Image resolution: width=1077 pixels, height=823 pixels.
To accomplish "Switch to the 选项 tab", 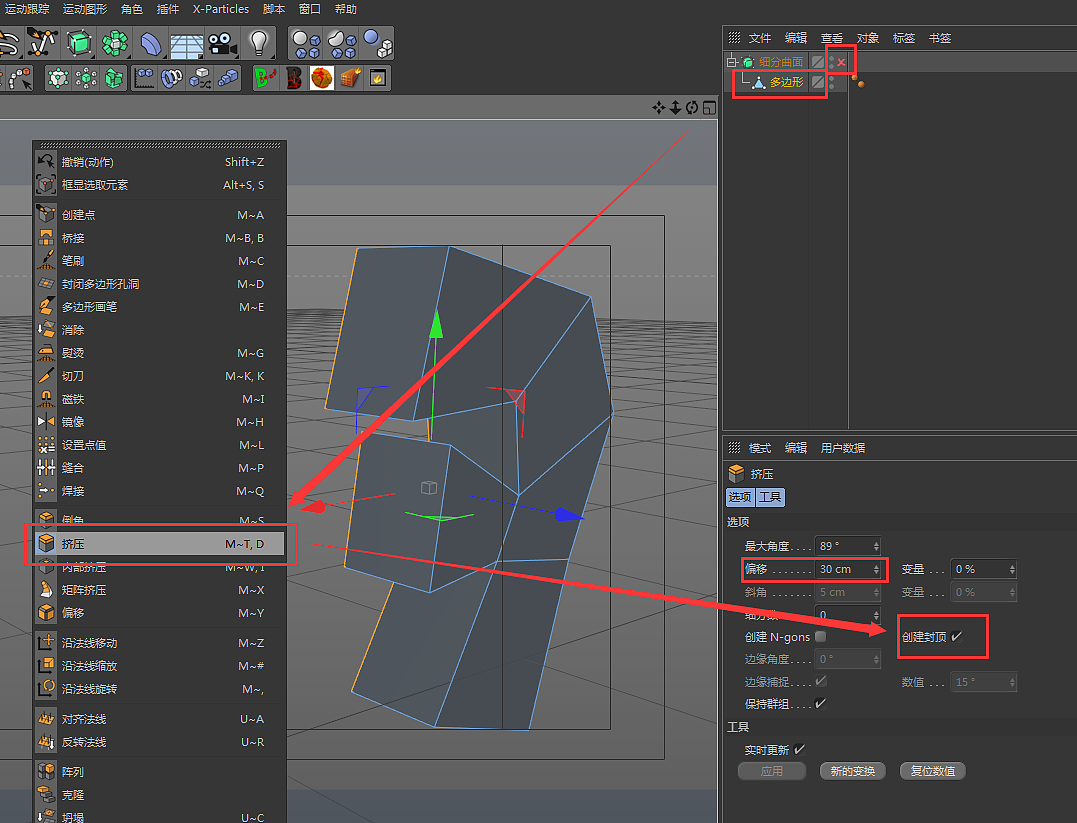I will (740, 497).
